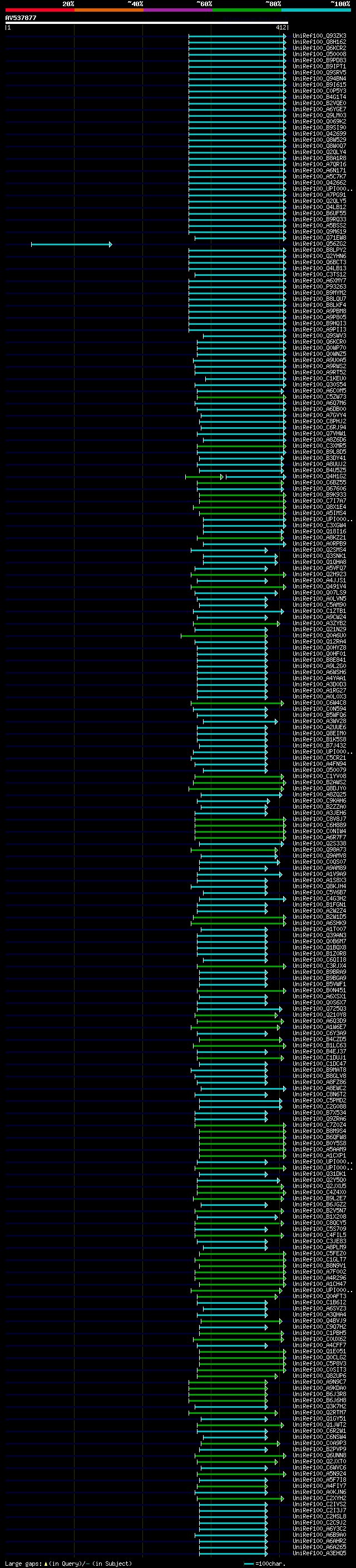356x1568 pixels.
Task: Click hit label UniRef100_Q56ZG2
Action: coord(319,244)
